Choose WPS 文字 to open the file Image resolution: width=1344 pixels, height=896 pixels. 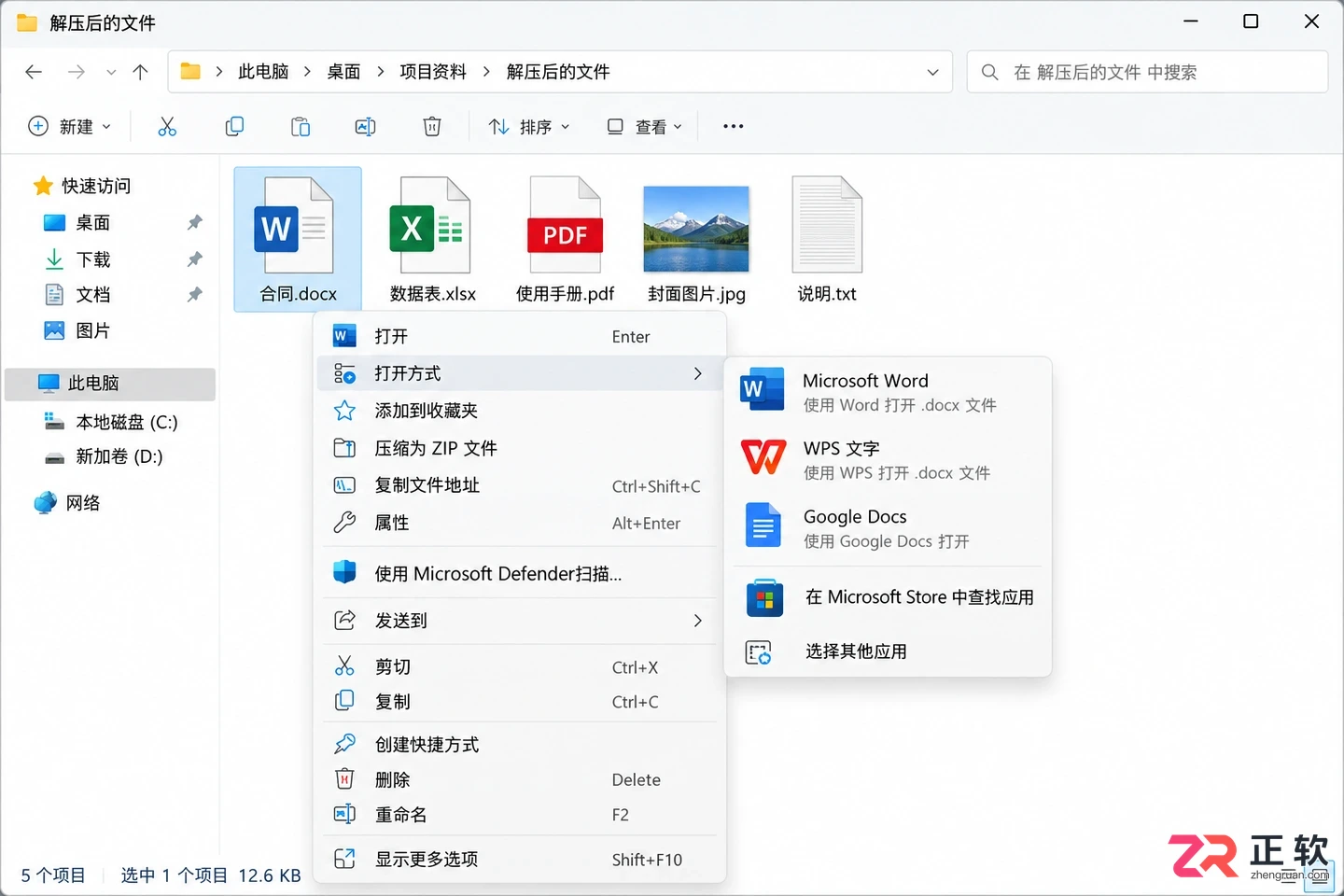coord(888,459)
